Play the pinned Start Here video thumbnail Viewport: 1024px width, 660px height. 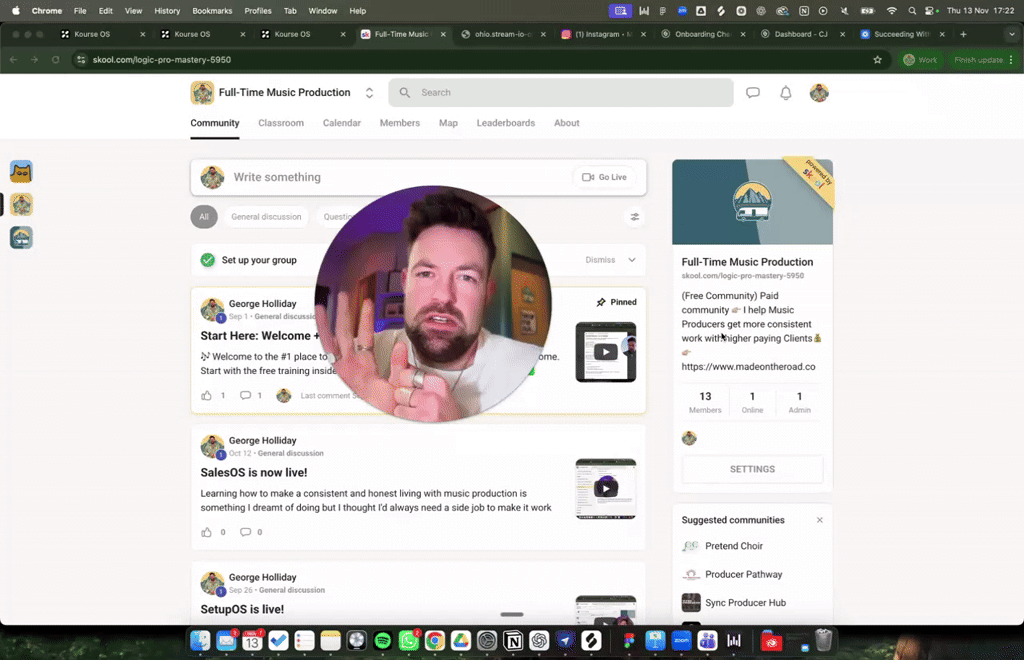point(605,352)
